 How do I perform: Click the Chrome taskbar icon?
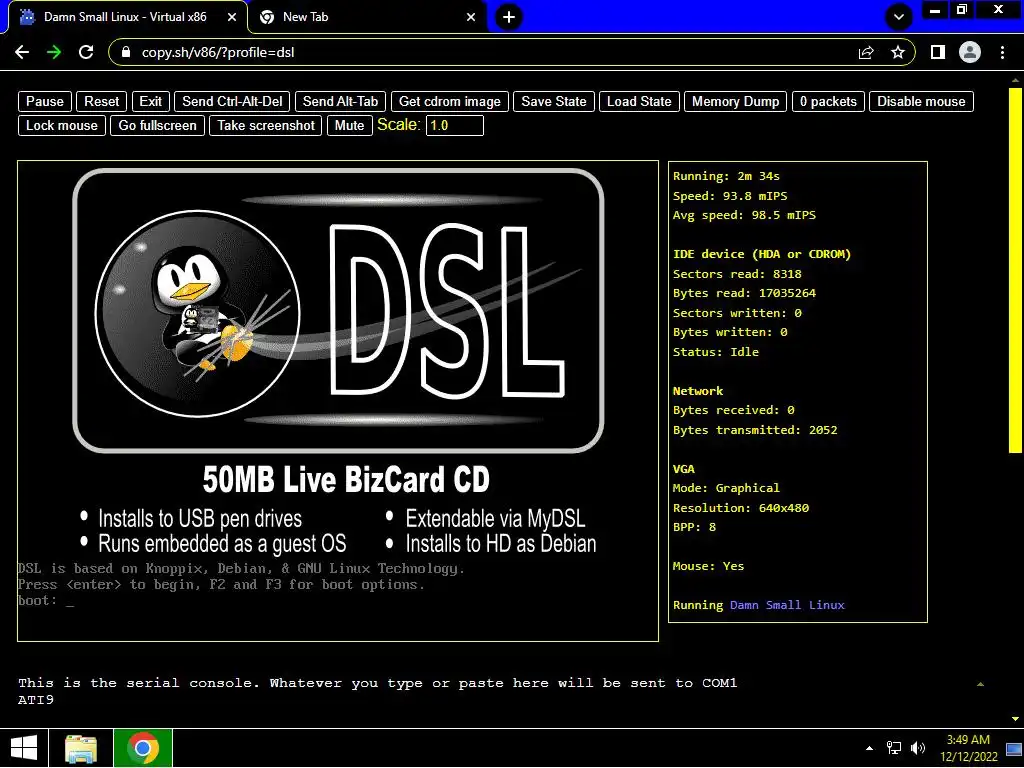coord(143,748)
